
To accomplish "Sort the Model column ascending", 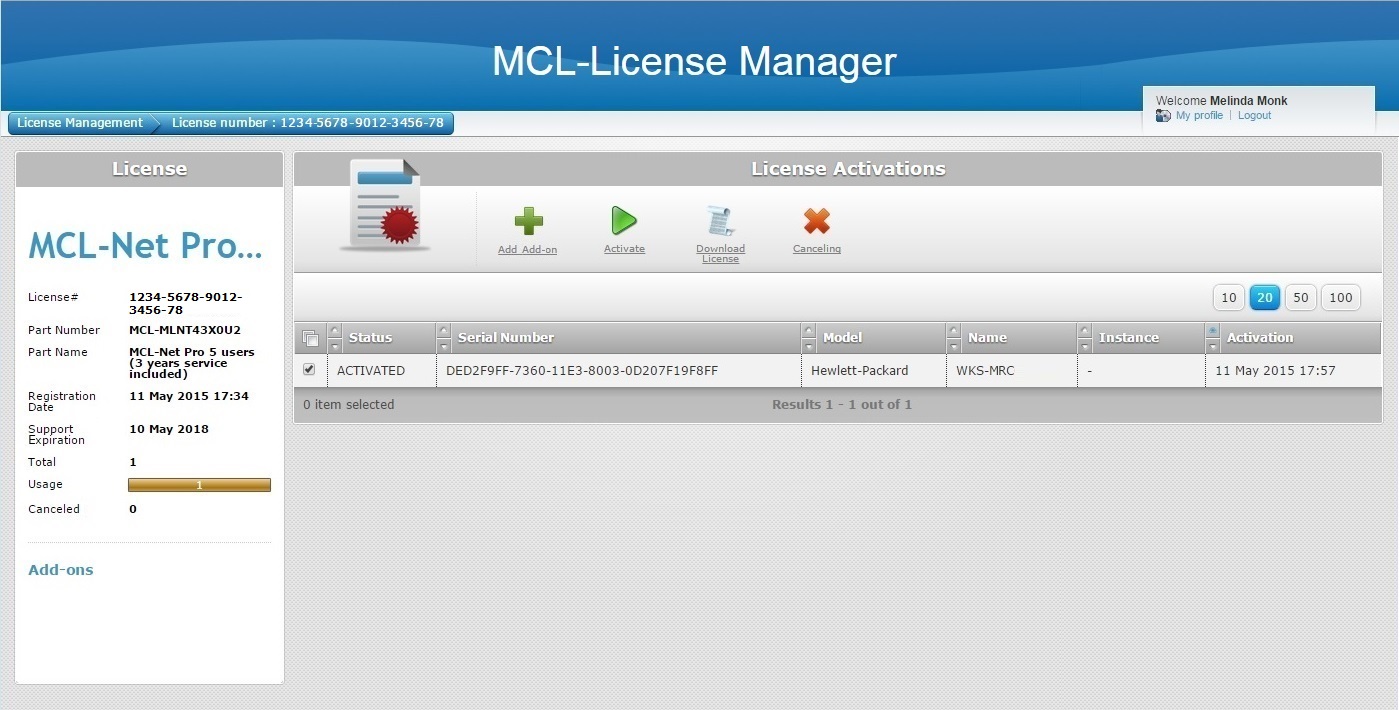I will [x=809, y=331].
